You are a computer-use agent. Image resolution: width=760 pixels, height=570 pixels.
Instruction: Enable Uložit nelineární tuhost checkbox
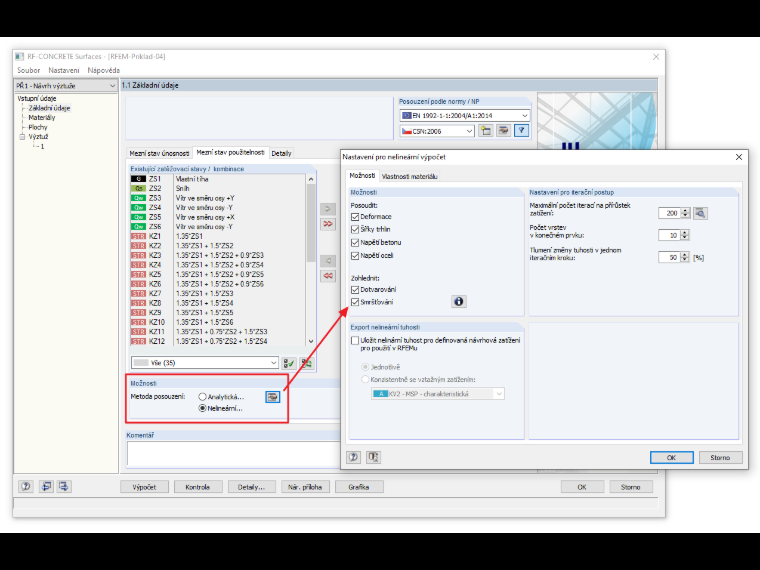pos(355,340)
